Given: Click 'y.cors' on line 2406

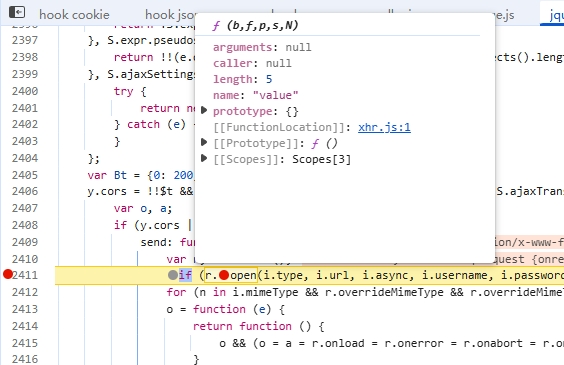Looking at the screenshot, I should tap(107, 191).
